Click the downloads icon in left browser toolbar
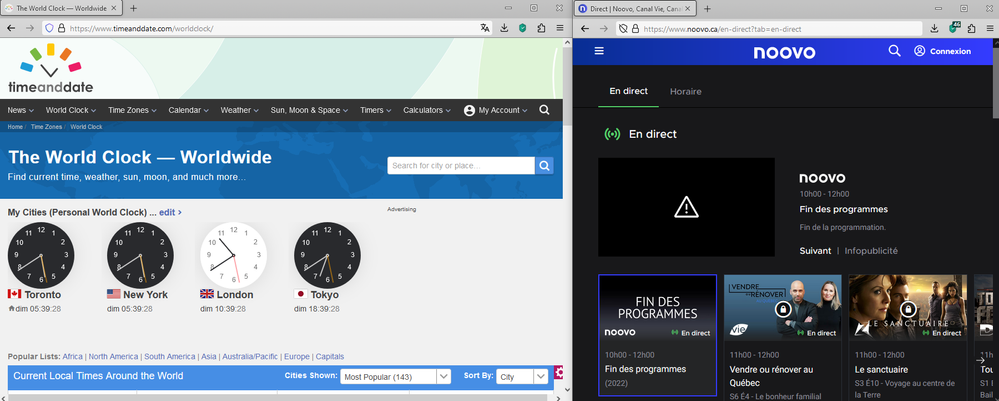Image resolution: width=999 pixels, height=401 pixels. [x=504, y=28]
